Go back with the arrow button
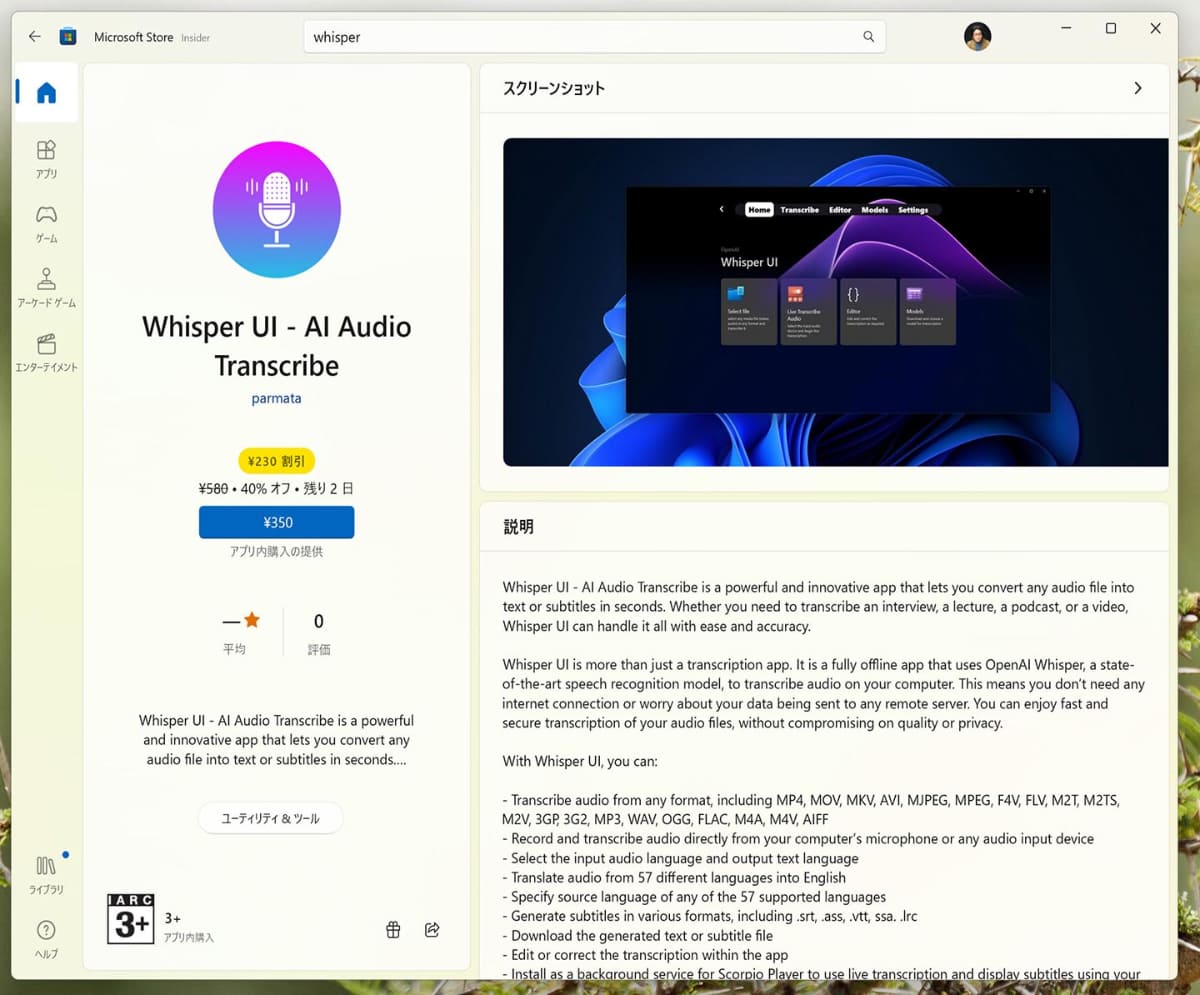The image size is (1200, 995). tap(35, 37)
